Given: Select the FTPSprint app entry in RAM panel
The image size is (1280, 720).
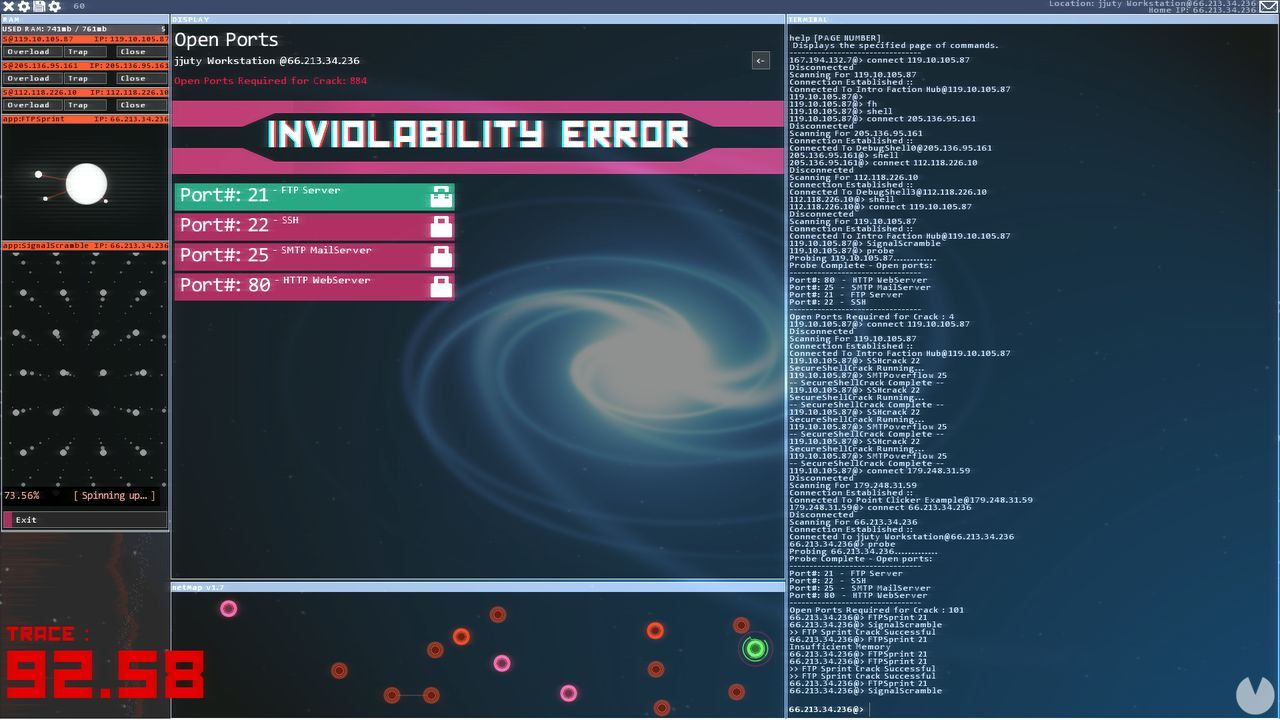Looking at the screenshot, I should 85,118.
